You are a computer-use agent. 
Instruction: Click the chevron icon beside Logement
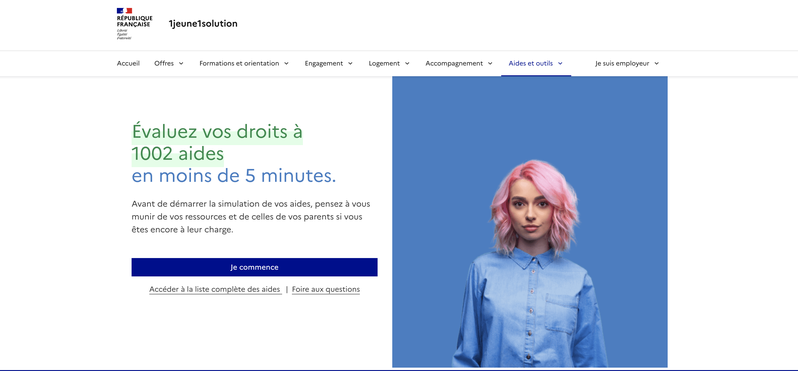(407, 64)
